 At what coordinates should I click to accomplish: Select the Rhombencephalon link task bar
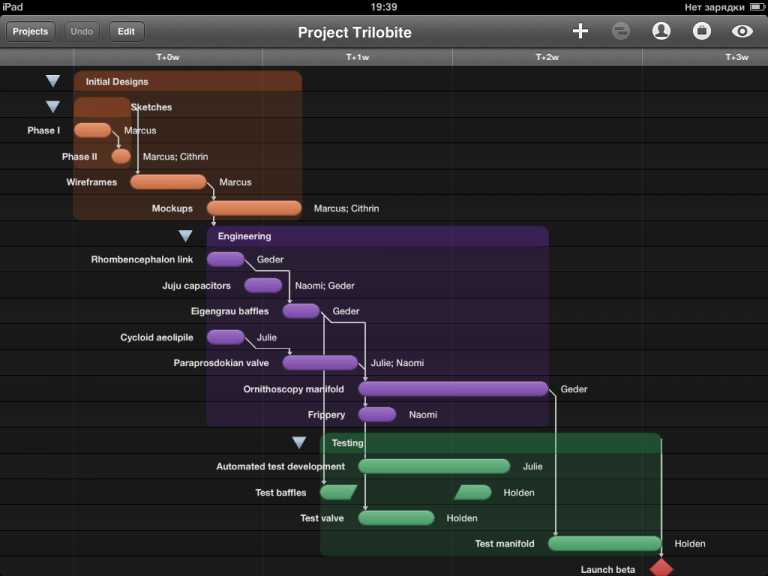(x=225, y=259)
